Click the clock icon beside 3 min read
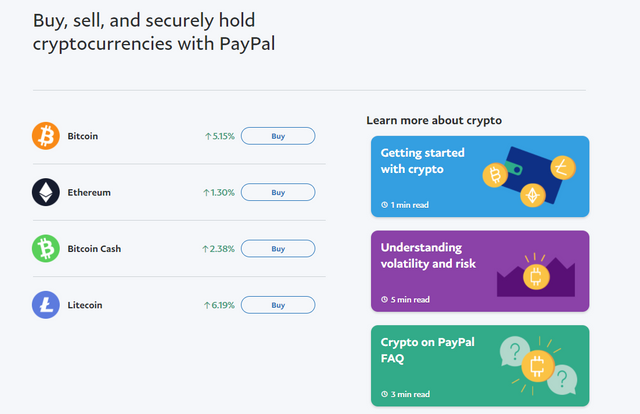This screenshot has width=640, height=414. [x=384, y=394]
